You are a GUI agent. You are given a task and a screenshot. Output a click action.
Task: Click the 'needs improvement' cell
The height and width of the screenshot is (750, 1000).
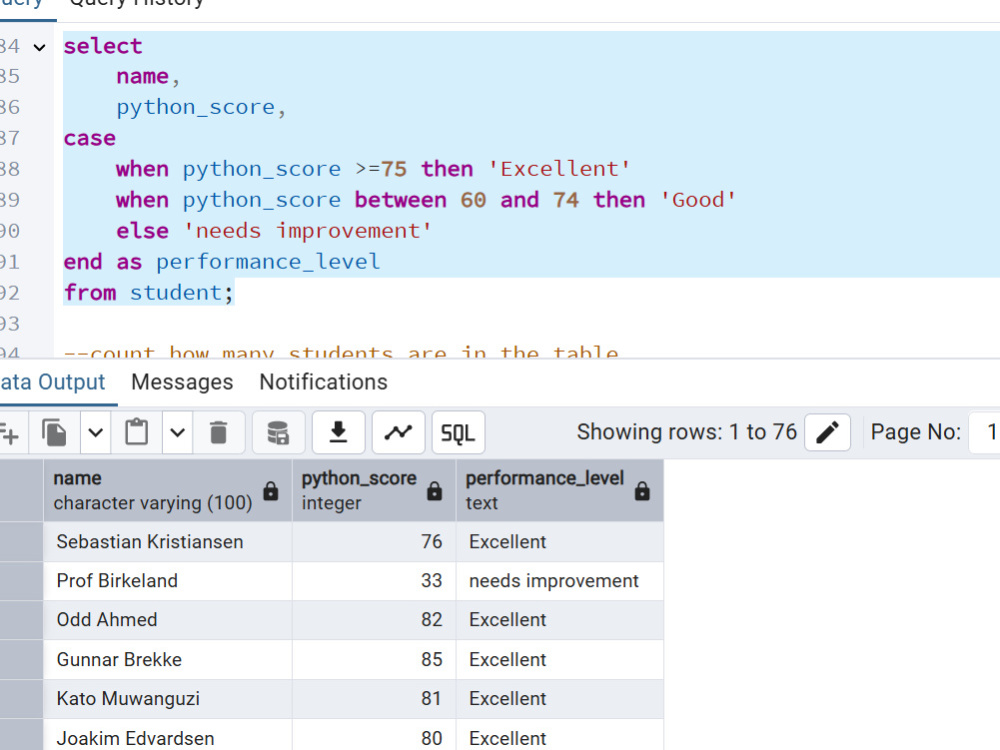(x=559, y=581)
